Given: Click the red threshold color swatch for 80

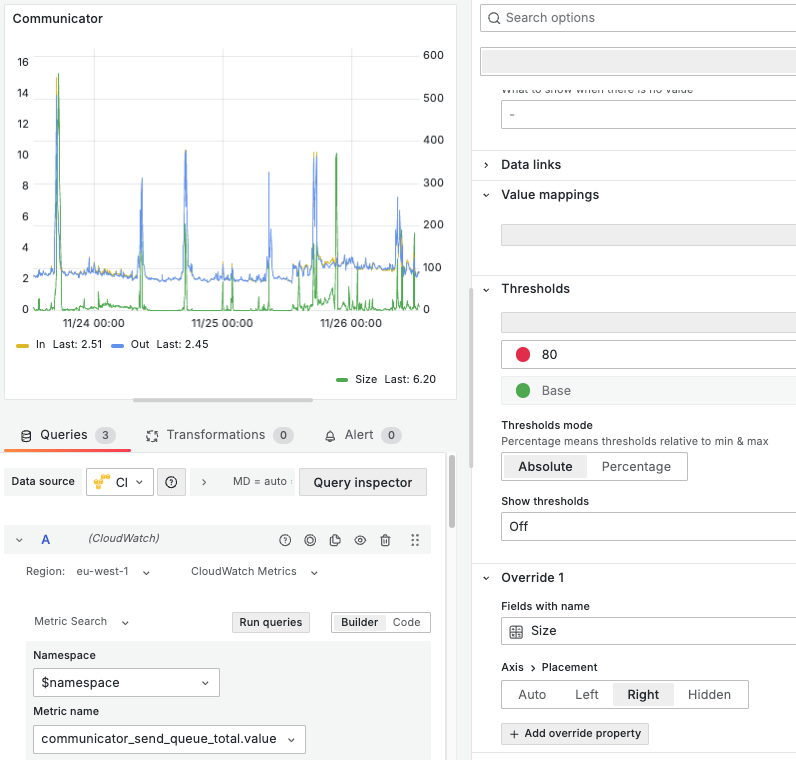Looking at the screenshot, I should pyautogui.click(x=523, y=354).
